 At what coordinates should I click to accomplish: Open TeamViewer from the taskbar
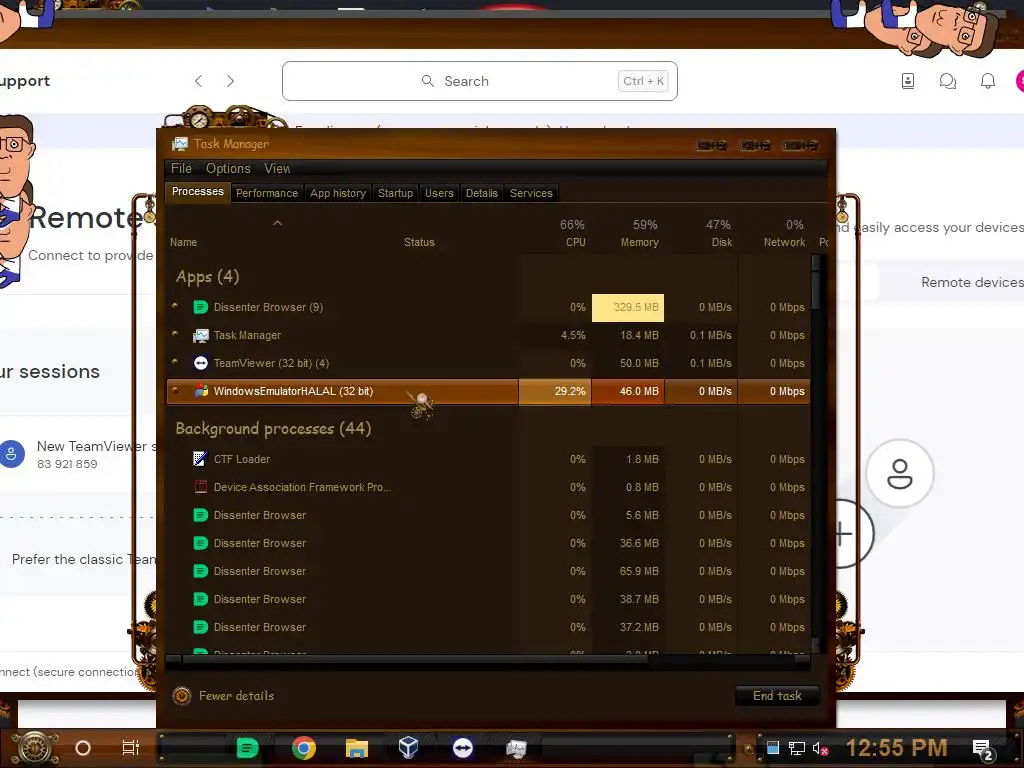point(463,748)
